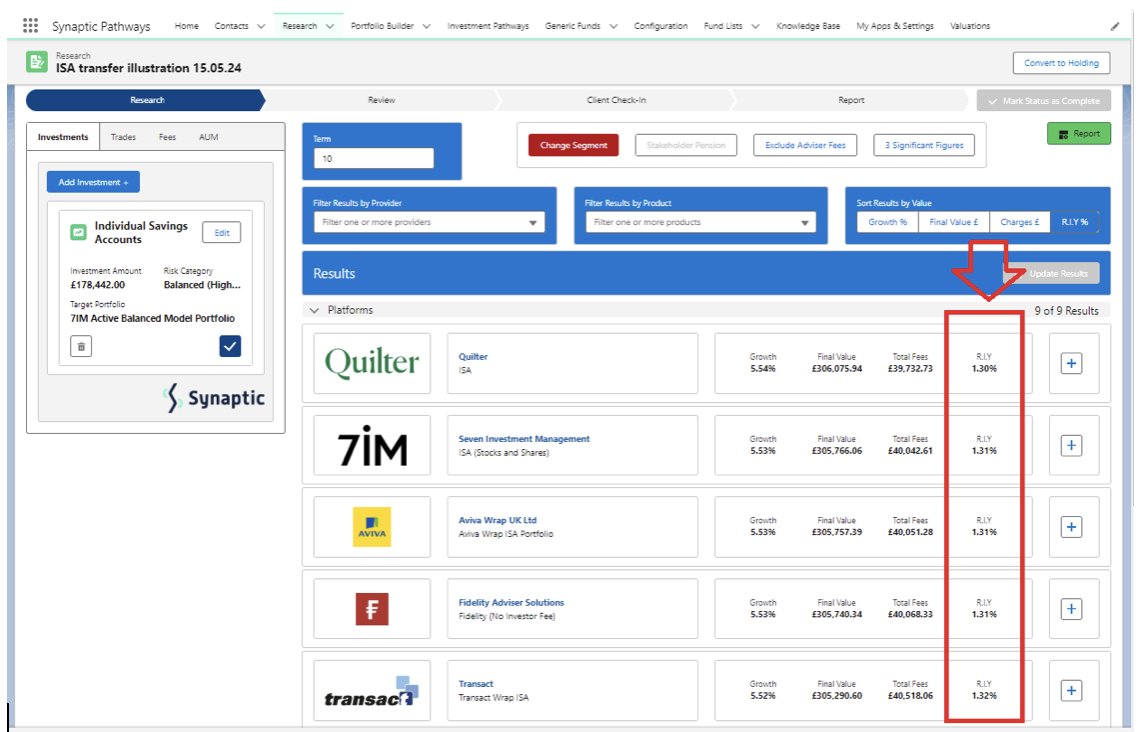Open the Quilter provider link
1138x732 pixels.
coord(473,357)
